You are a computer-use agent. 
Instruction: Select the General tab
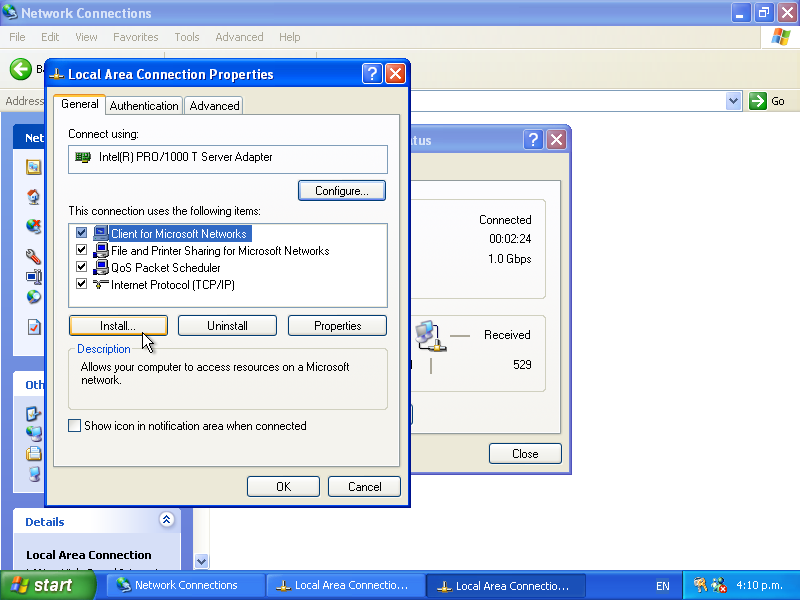80,104
